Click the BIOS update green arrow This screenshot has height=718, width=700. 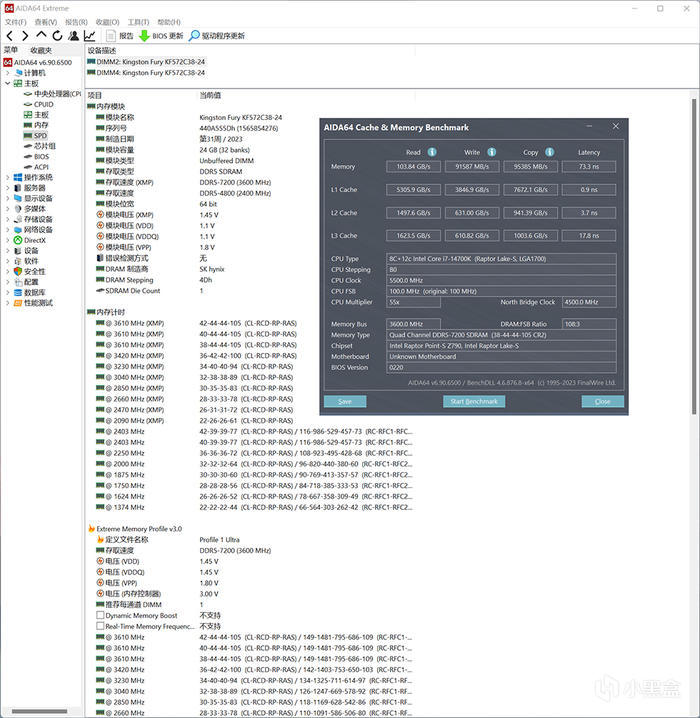(144, 36)
